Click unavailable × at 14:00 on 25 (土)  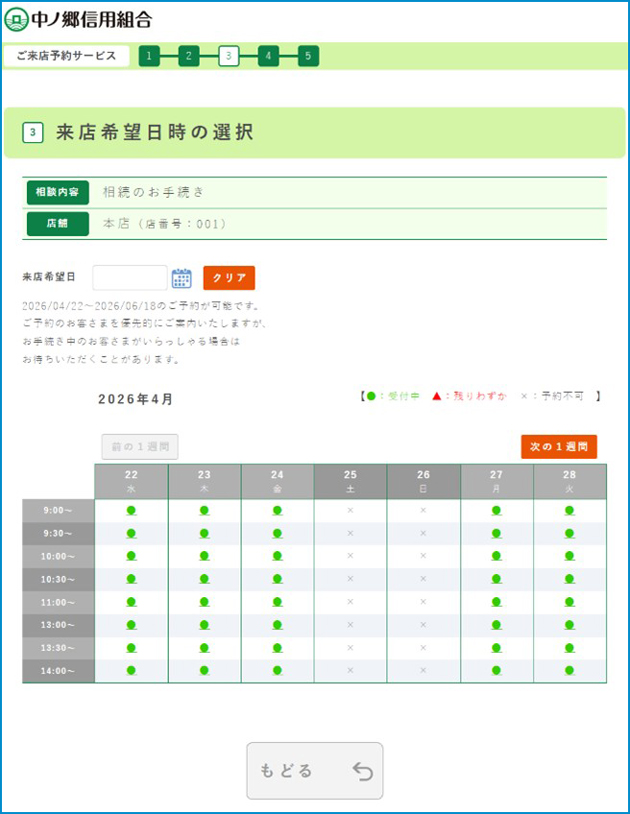350,670
